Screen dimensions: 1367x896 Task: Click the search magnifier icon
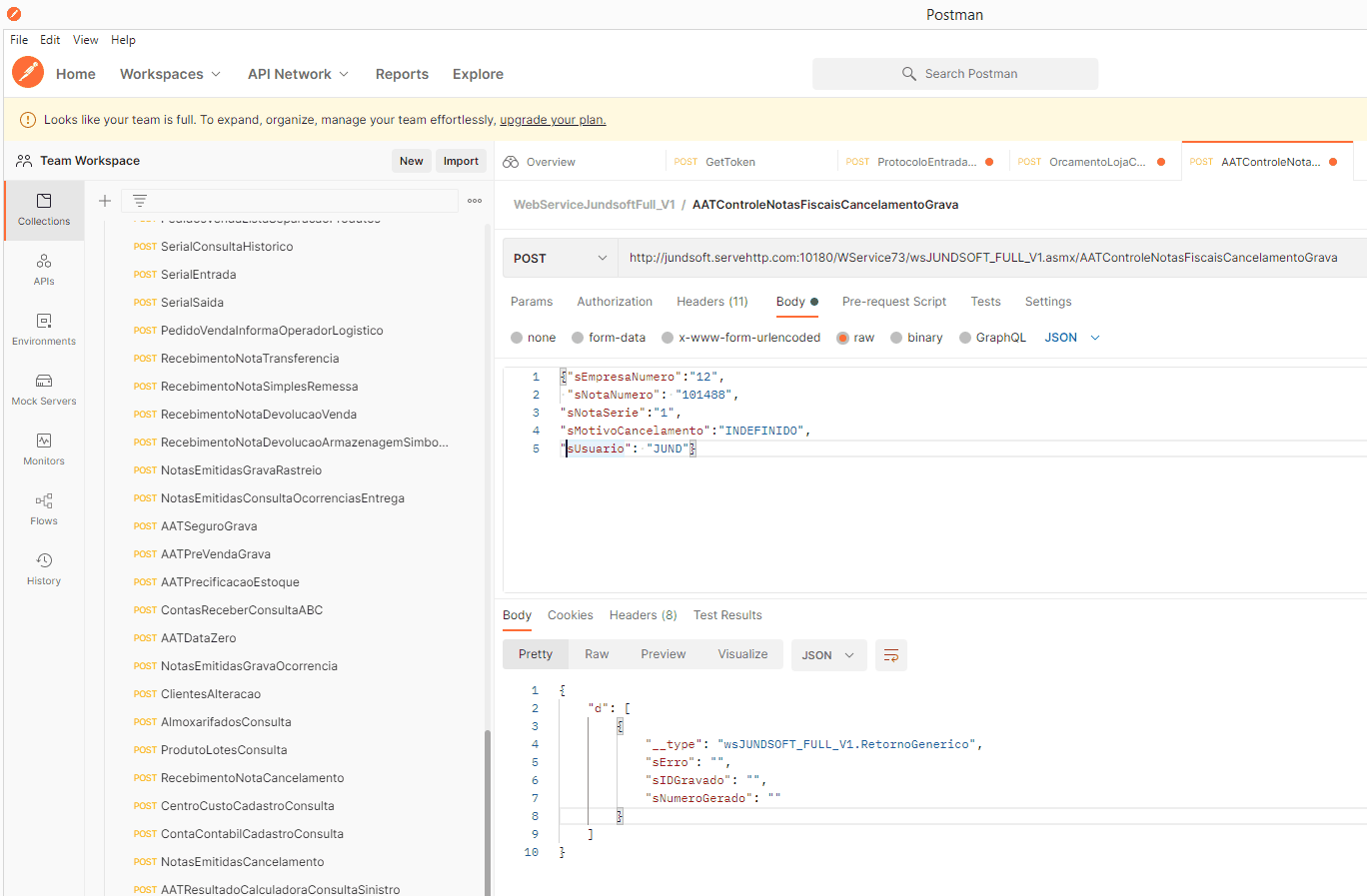pos(909,74)
